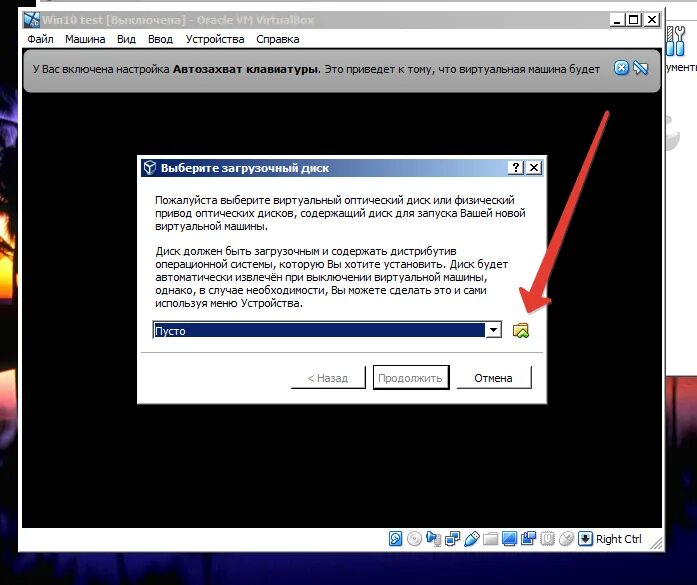Viewport: 697px width, 585px height.
Task: Click the keyboard capture arrow icon
Action: click(585, 539)
